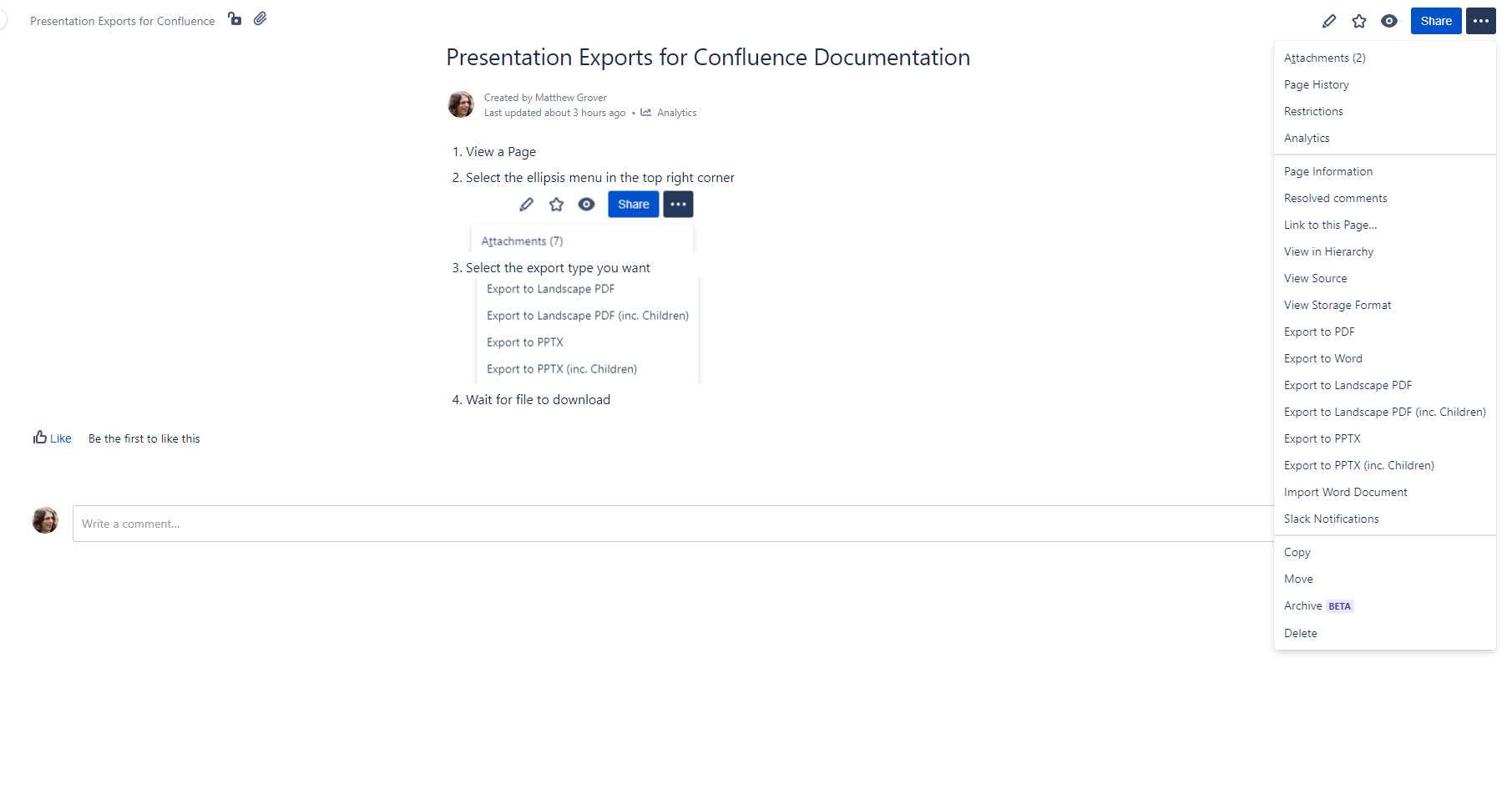Open Page Information menu item

point(1384,171)
